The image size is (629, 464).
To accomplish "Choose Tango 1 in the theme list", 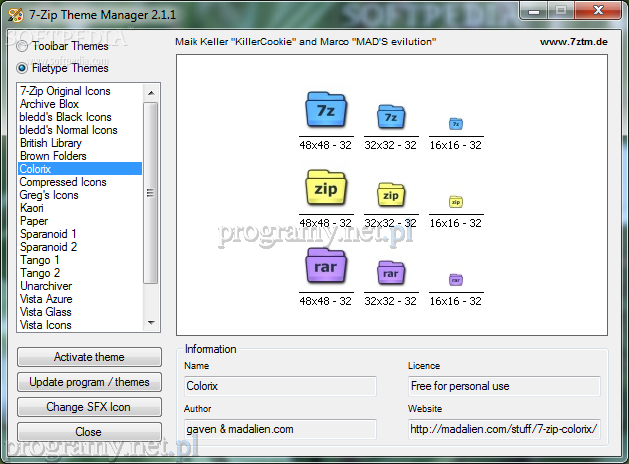I will (40, 260).
